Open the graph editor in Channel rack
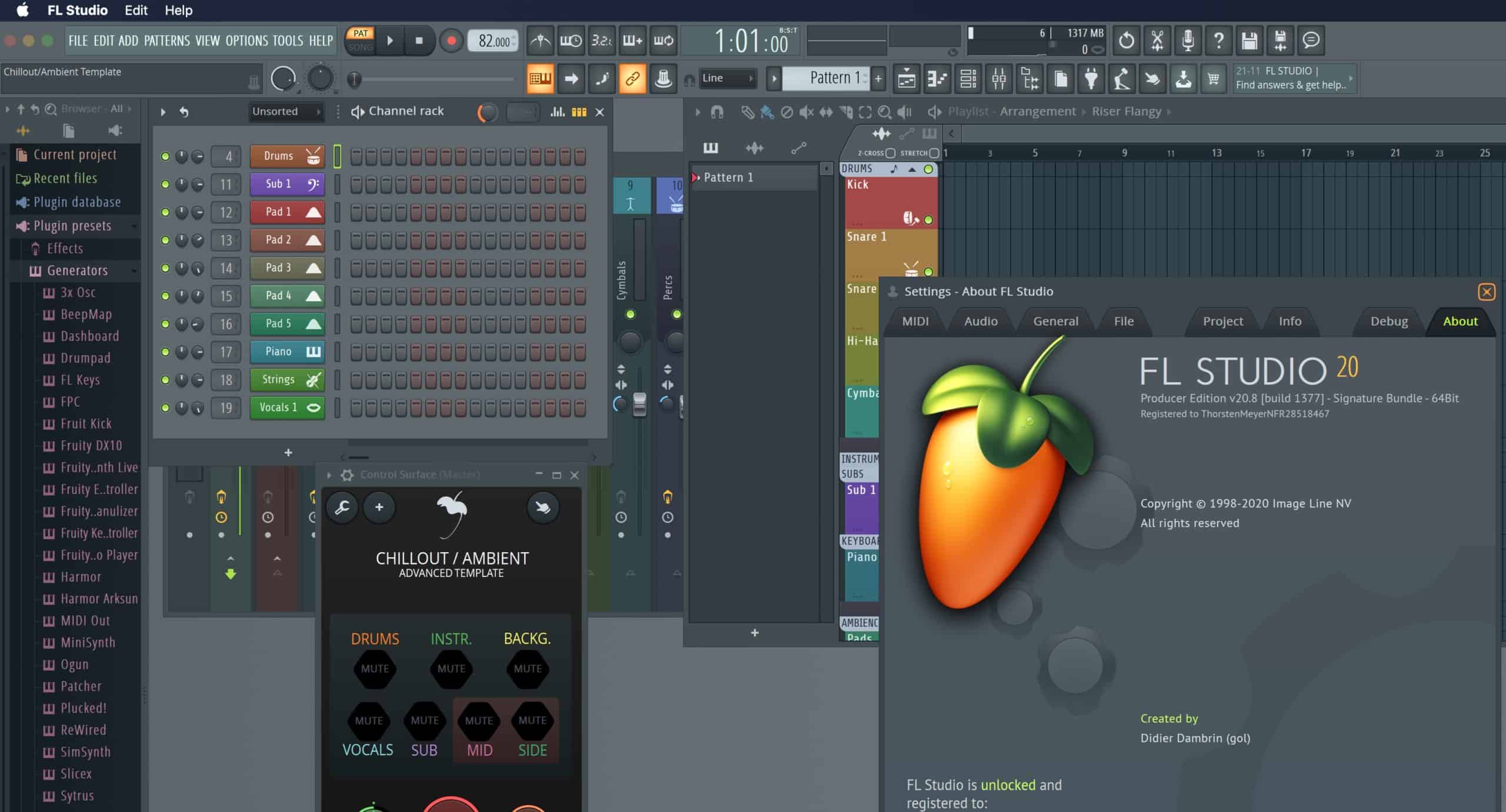The image size is (1506, 812). pos(557,112)
